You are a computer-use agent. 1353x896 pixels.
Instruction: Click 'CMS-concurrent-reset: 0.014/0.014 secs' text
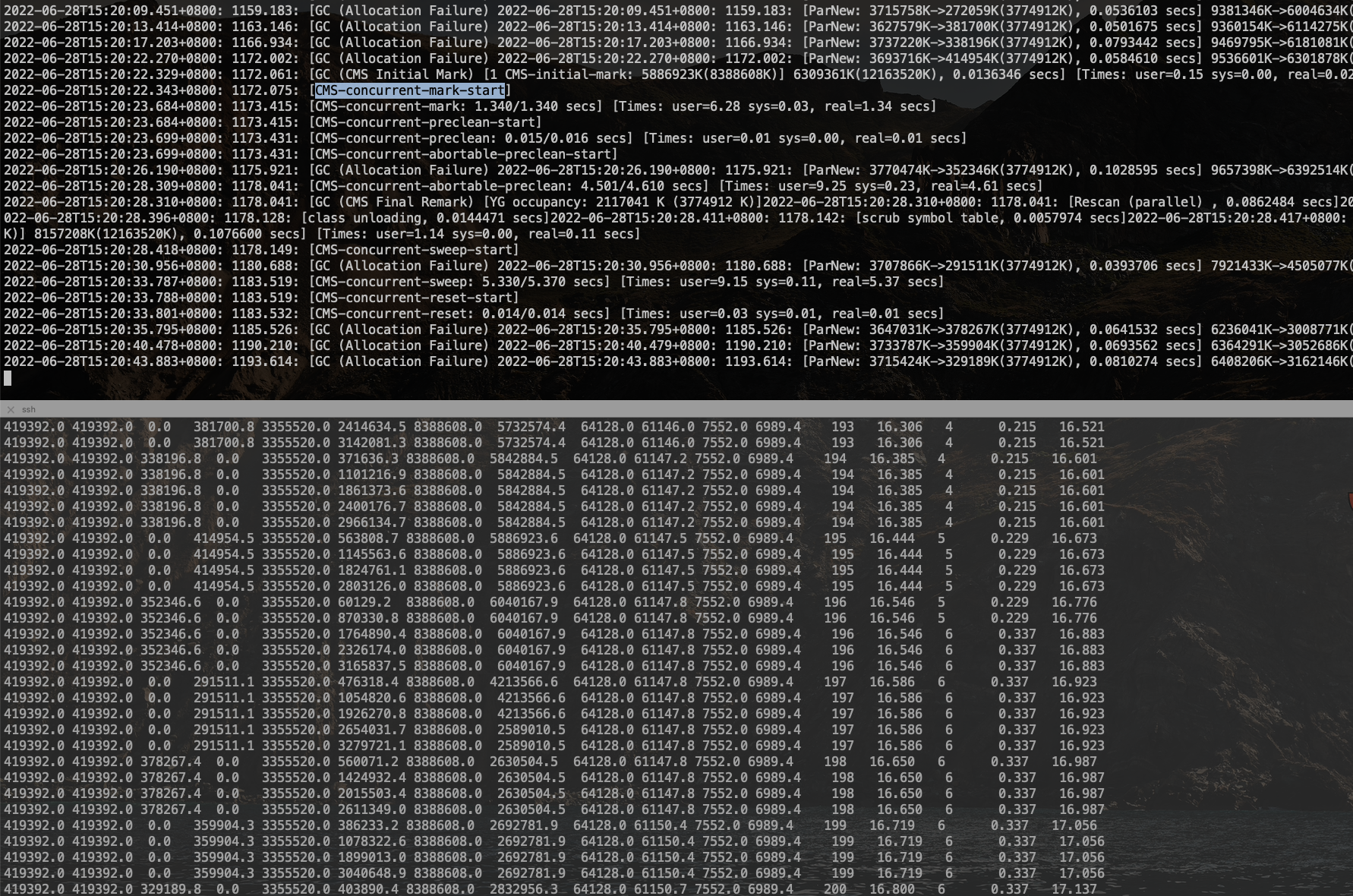coord(459,314)
